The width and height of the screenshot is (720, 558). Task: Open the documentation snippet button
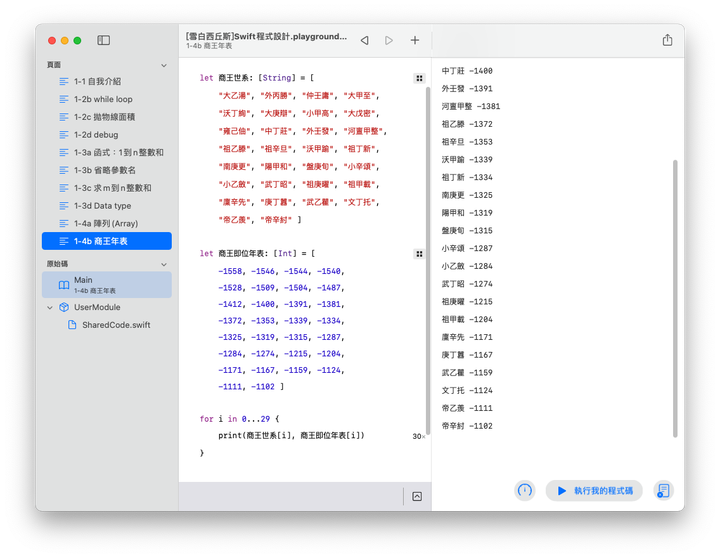click(663, 490)
